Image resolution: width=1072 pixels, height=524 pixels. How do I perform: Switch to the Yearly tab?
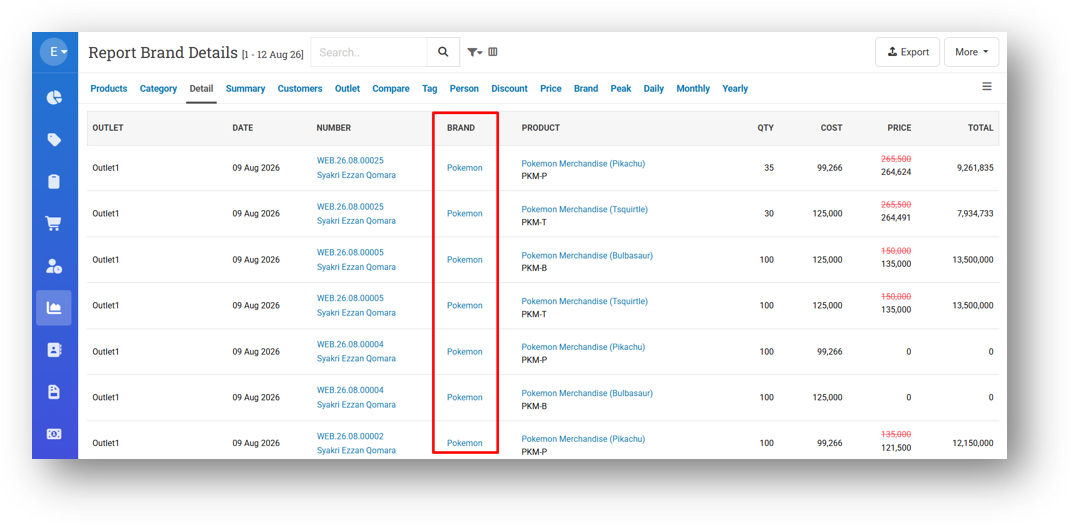click(x=735, y=88)
